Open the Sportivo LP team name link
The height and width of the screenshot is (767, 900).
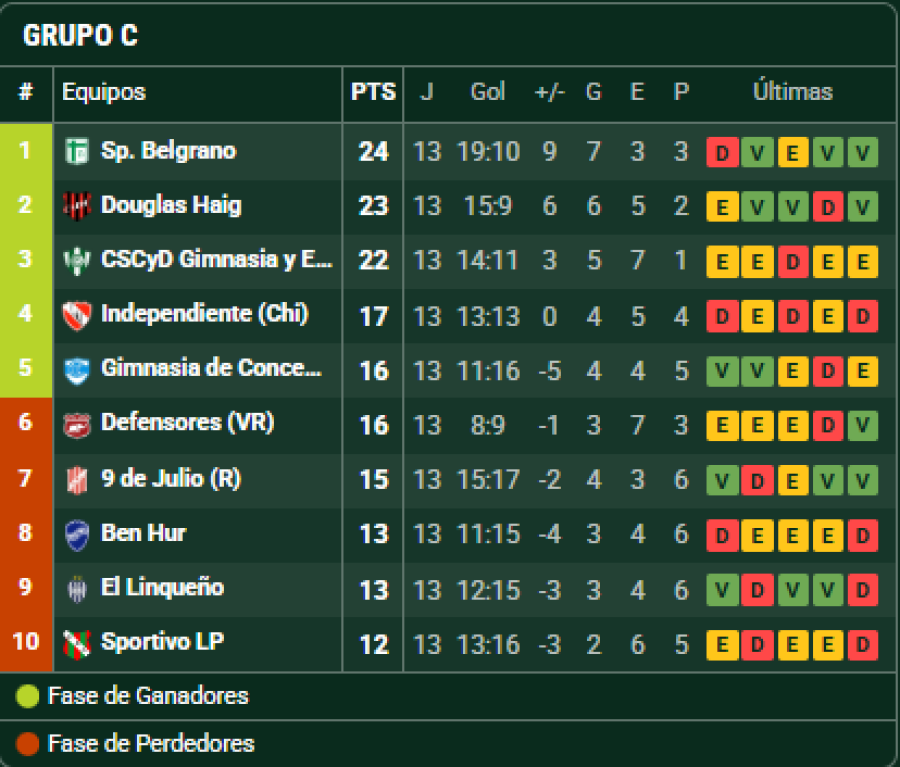(162, 641)
